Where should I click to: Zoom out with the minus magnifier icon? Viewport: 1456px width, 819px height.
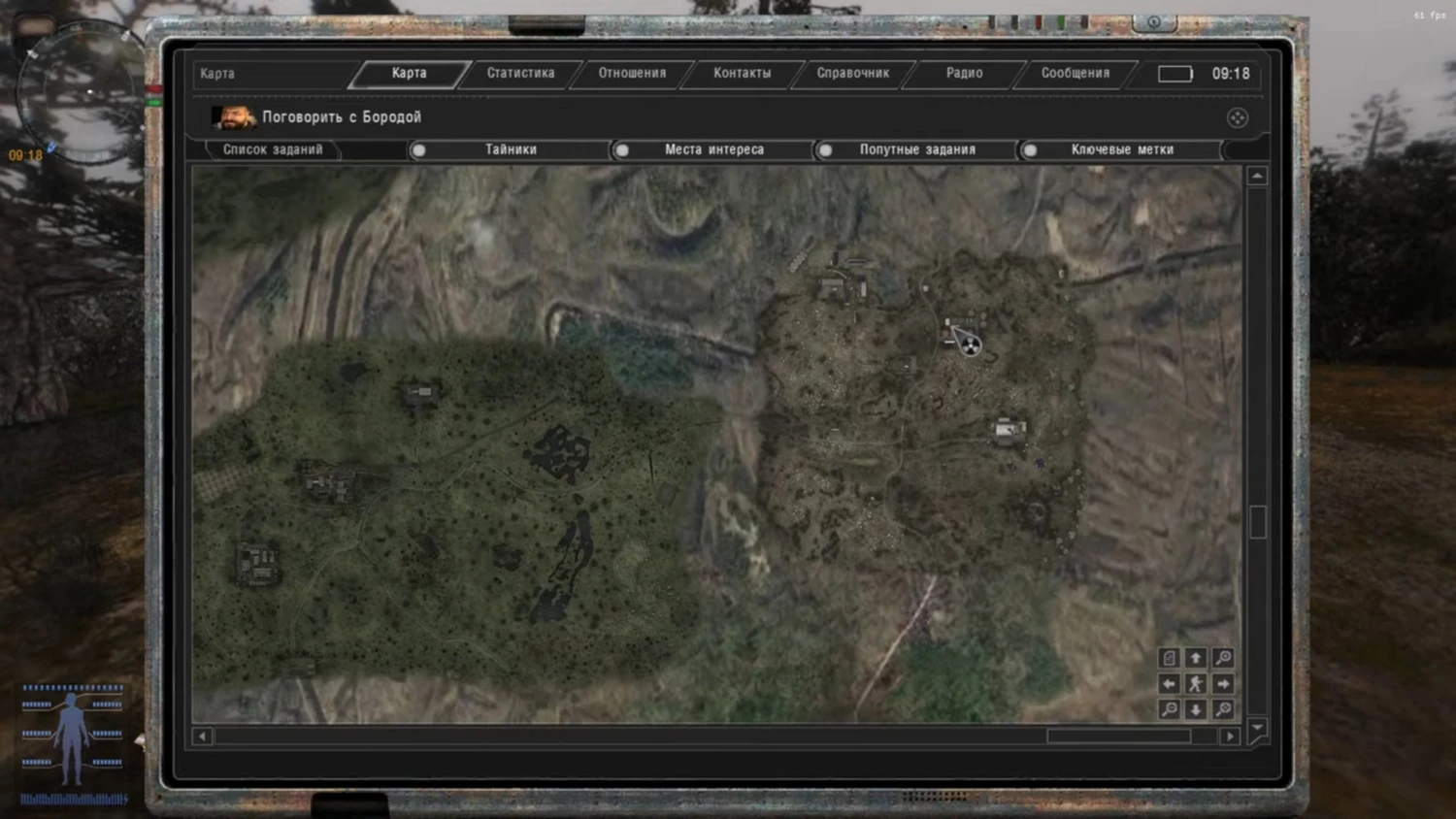click(x=1170, y=710)
